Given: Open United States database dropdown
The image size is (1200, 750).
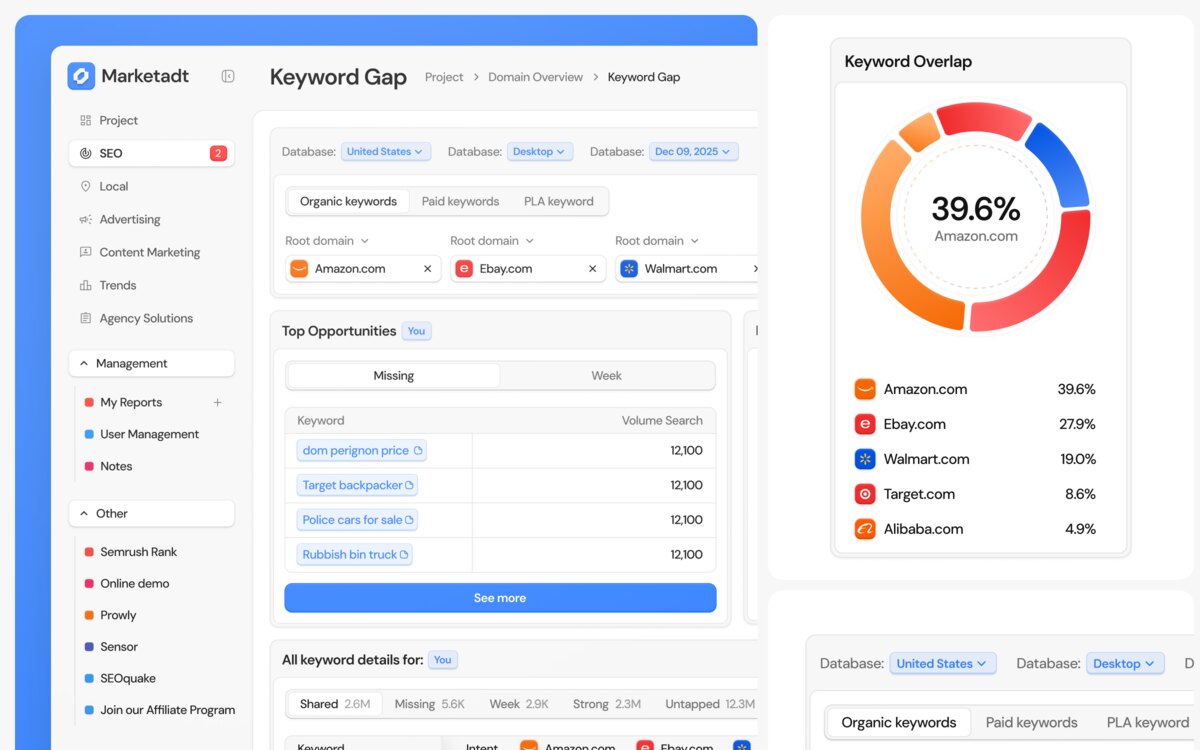Looking at the screenshot, I should click(x=385, y=152).
